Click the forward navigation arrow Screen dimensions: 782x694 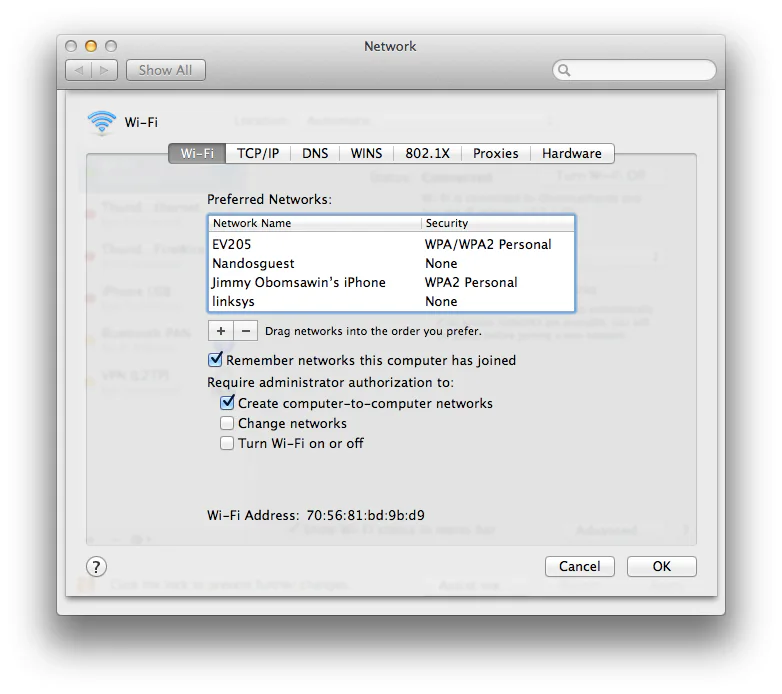104,70
